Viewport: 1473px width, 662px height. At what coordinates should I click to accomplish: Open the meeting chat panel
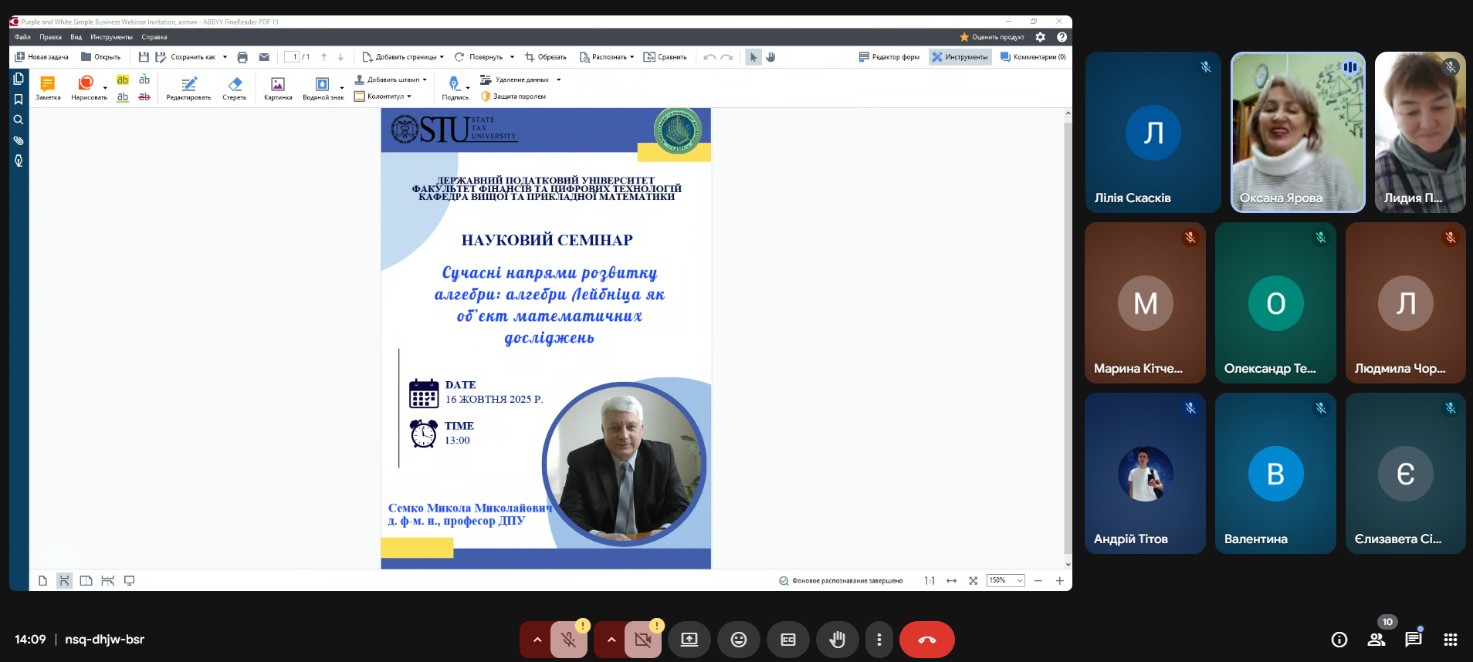1413,640
